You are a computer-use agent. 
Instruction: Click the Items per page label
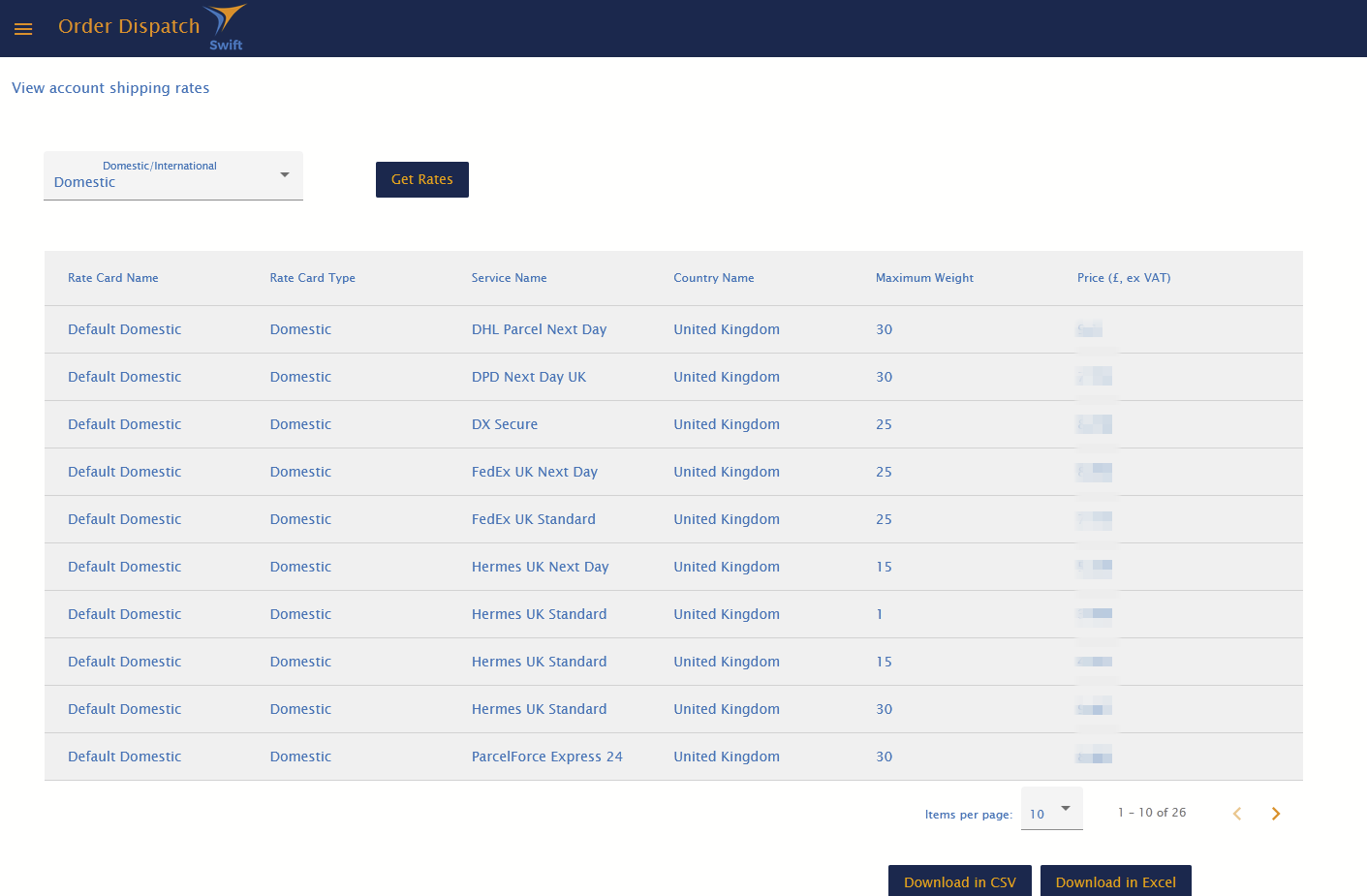[x=969, y=815]
